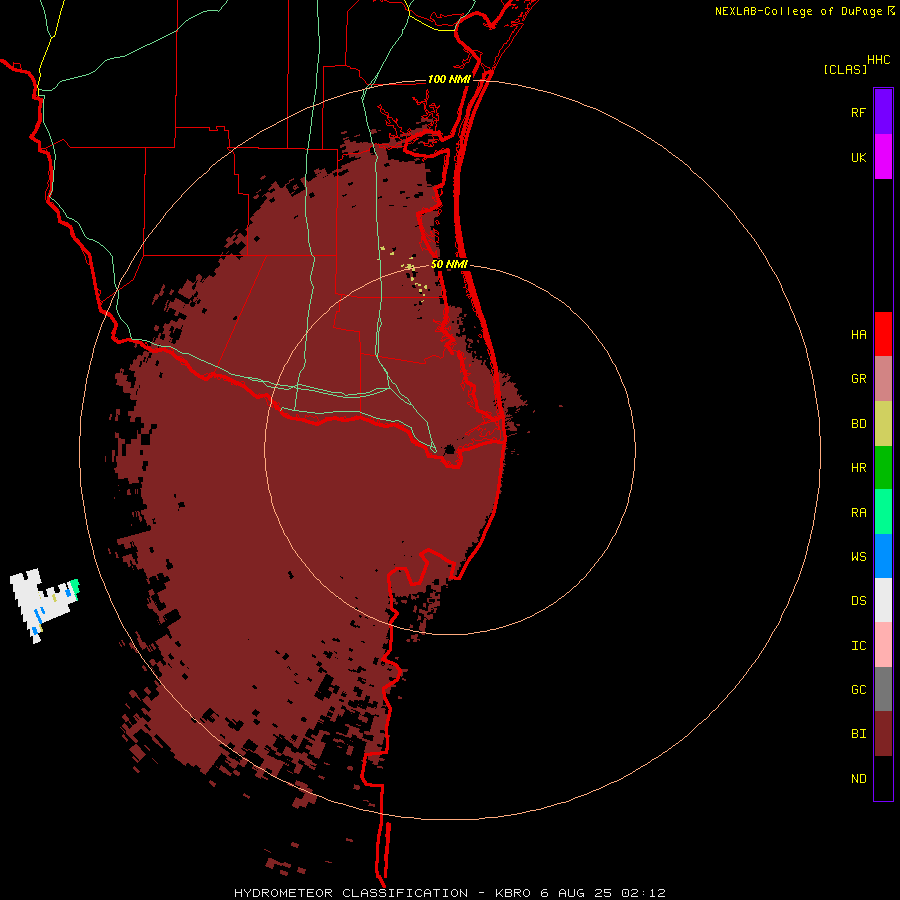Click the RF purple color swatch

tap(883, 112)
